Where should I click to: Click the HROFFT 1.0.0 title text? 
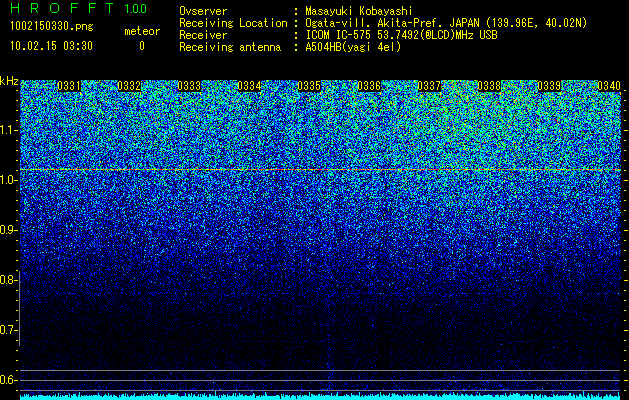click(78, 8)
